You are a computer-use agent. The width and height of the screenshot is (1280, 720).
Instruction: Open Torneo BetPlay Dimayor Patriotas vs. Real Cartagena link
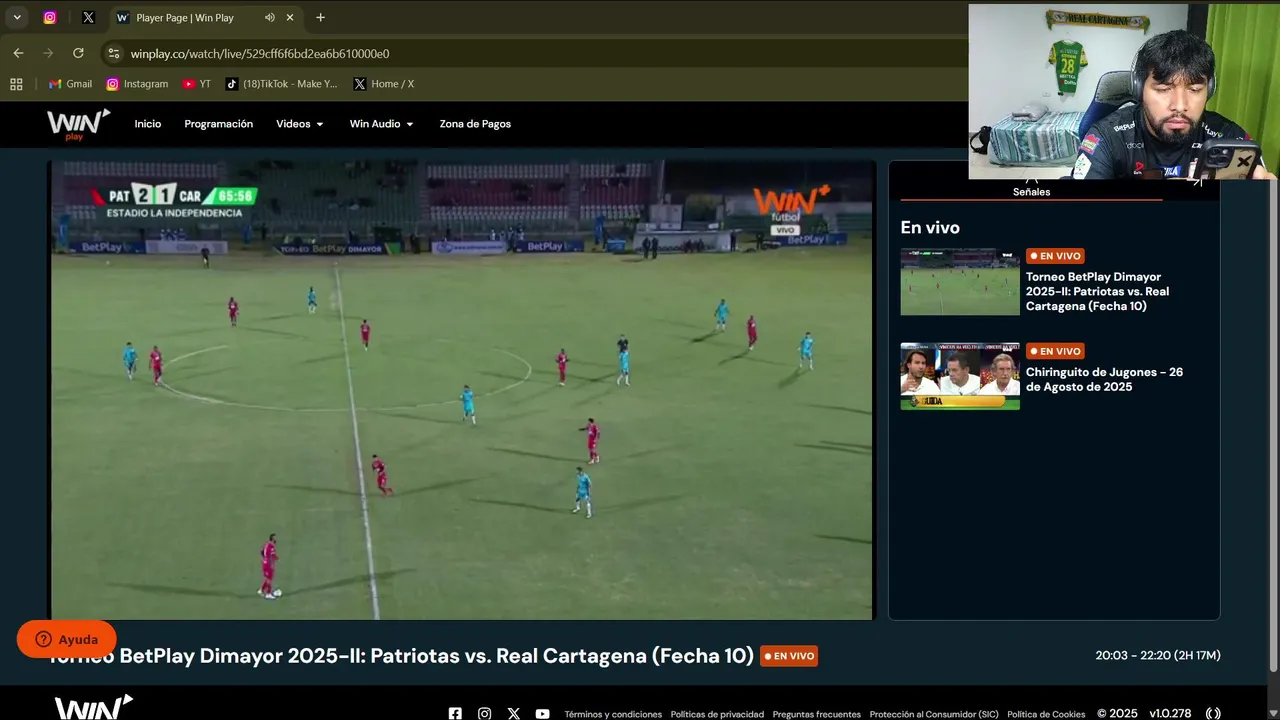click(1097, 292)
